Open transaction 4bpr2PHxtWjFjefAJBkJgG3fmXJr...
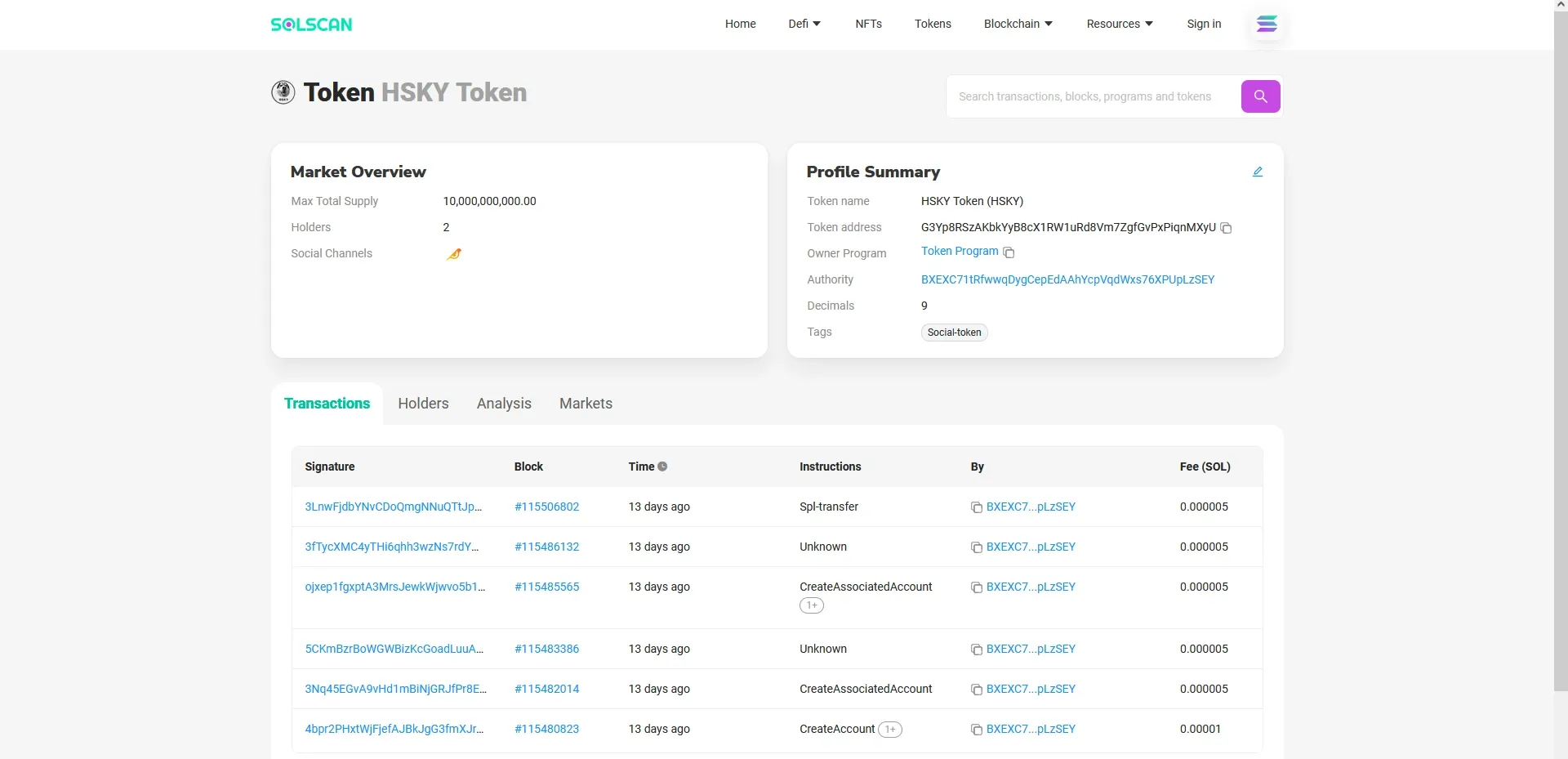1568x759 pixels. [394, 729]
